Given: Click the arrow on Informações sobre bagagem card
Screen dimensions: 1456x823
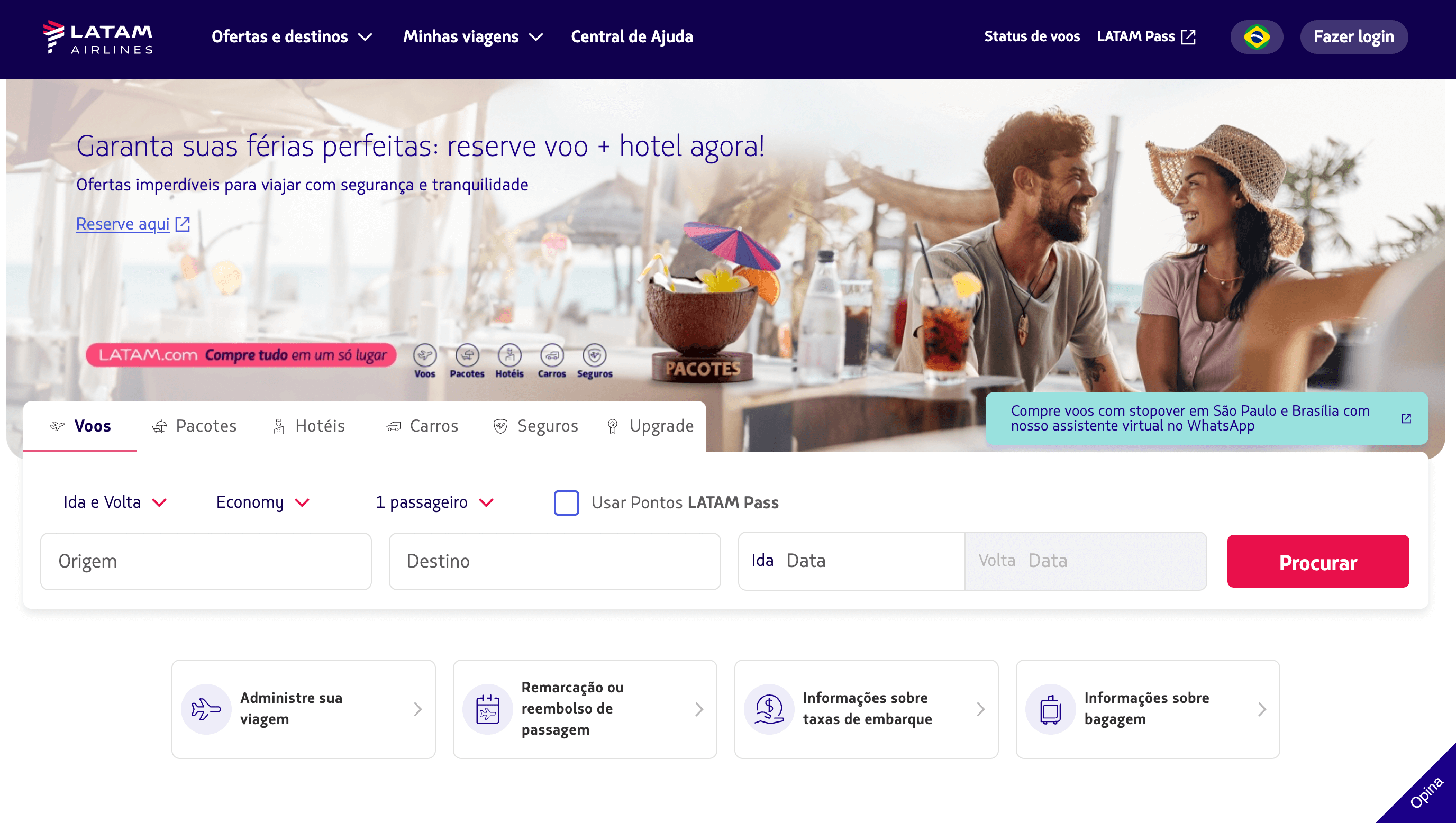Looking at the screenshot, I should pyautogui.click(x=1262, y=709).
